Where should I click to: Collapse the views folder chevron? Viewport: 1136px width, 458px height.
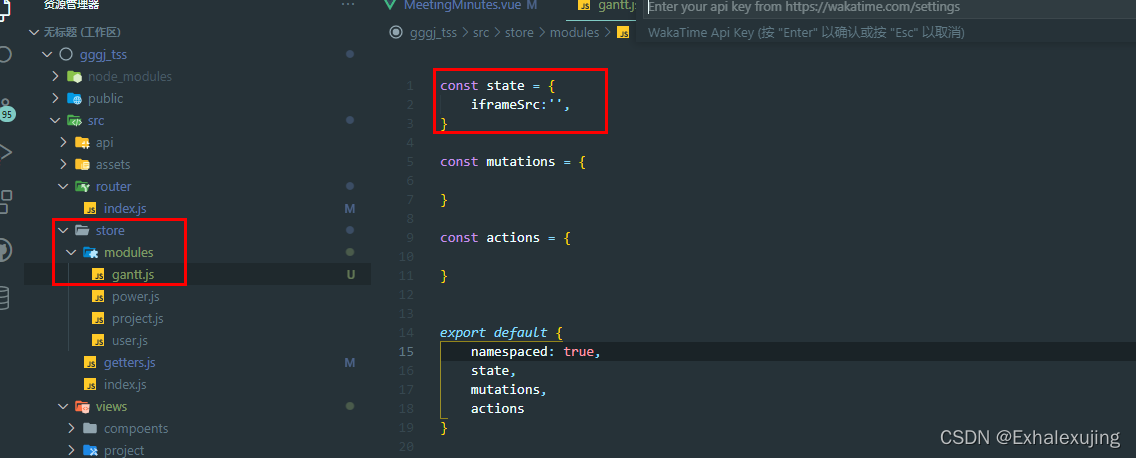[64, 407]
